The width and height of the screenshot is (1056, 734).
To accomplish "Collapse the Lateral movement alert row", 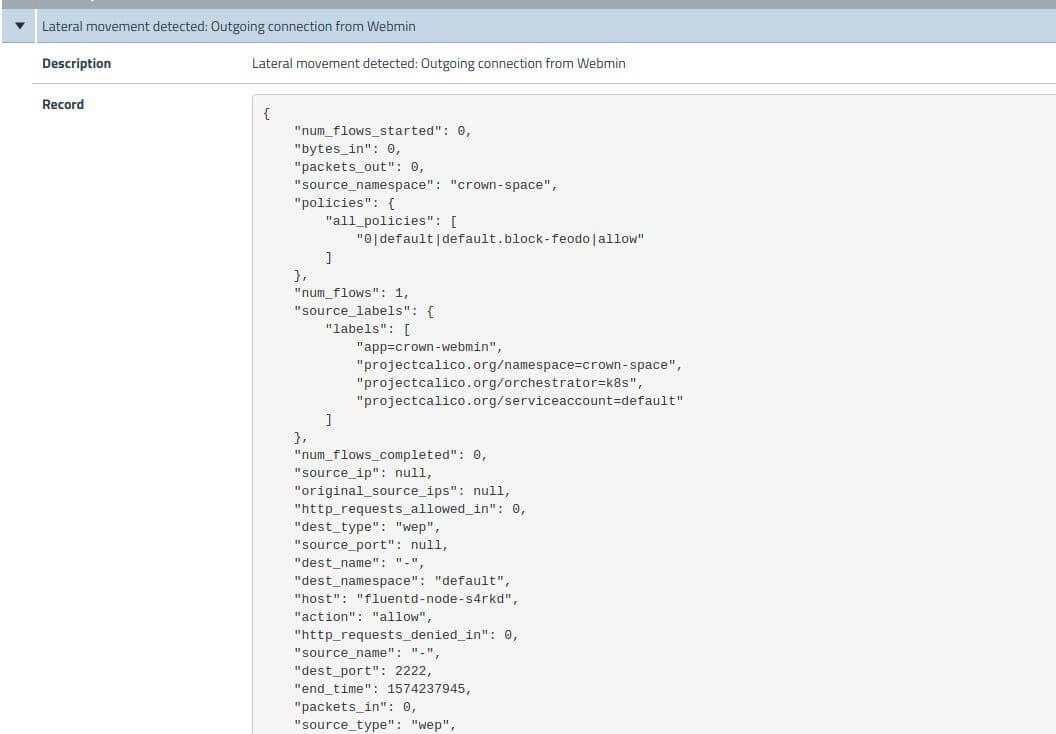I will (x=20, y=26).
